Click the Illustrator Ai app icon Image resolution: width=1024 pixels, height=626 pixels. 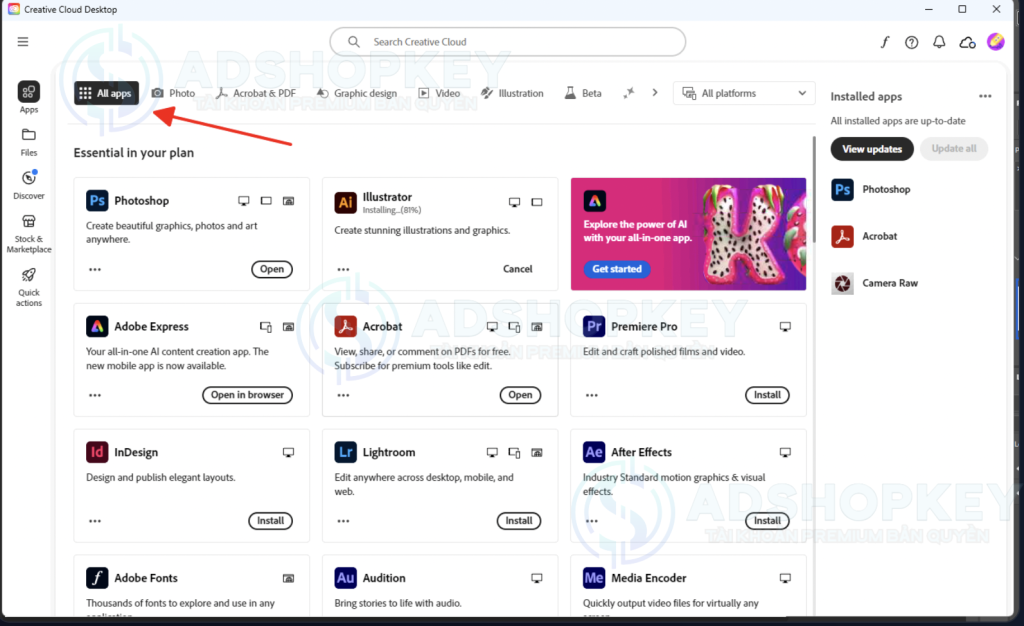(x=345, y=202)
